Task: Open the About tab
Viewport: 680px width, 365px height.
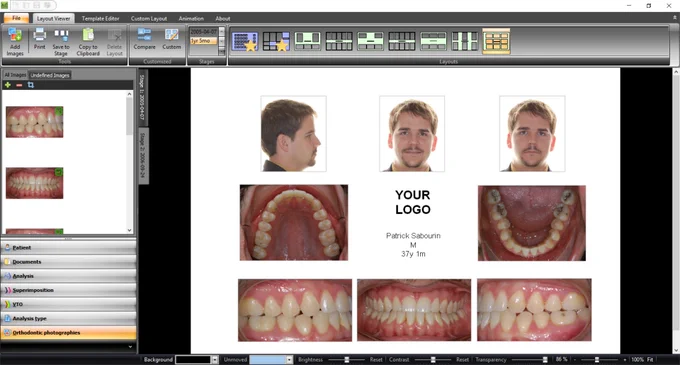Action: [x=223, y=19]
